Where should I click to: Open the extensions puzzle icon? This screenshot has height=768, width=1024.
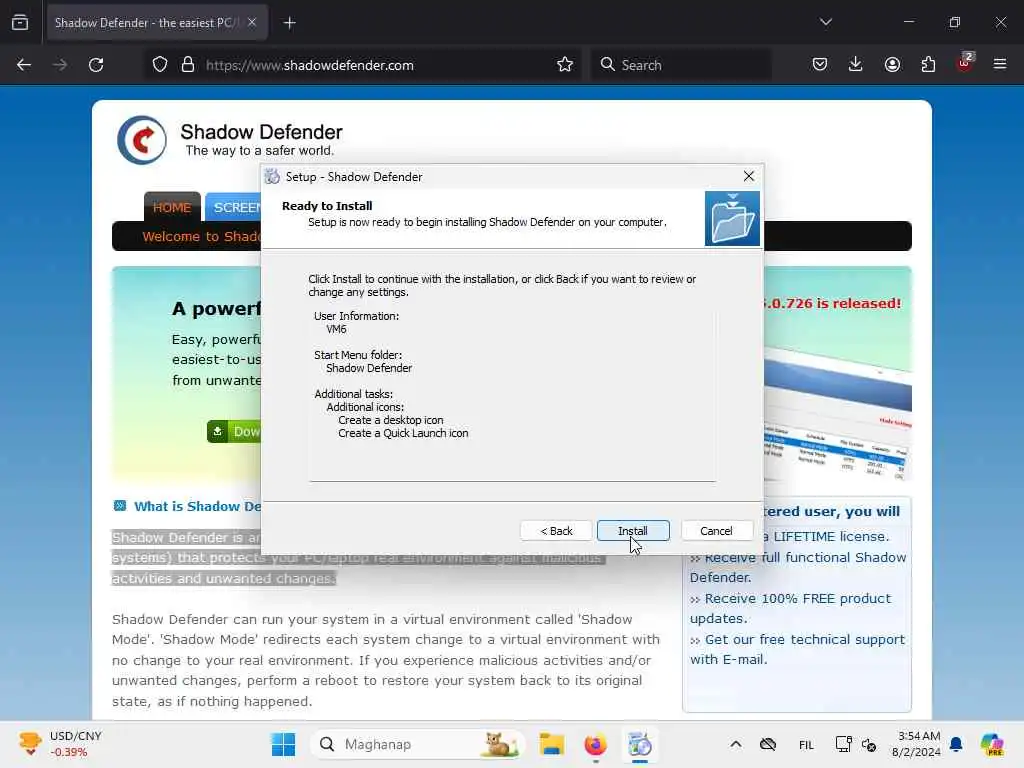(928, 65)
